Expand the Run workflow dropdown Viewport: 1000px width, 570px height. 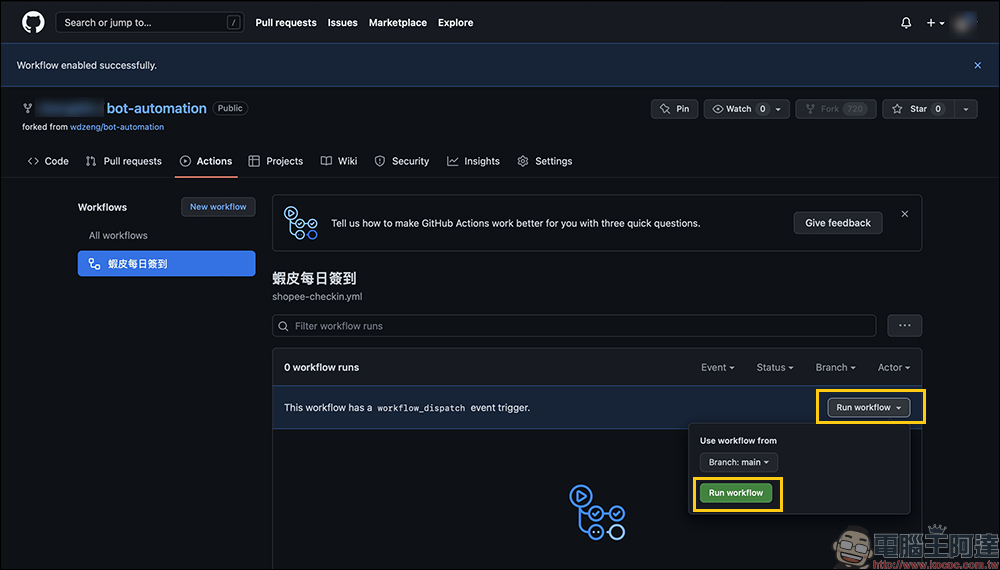coord(869,408)
